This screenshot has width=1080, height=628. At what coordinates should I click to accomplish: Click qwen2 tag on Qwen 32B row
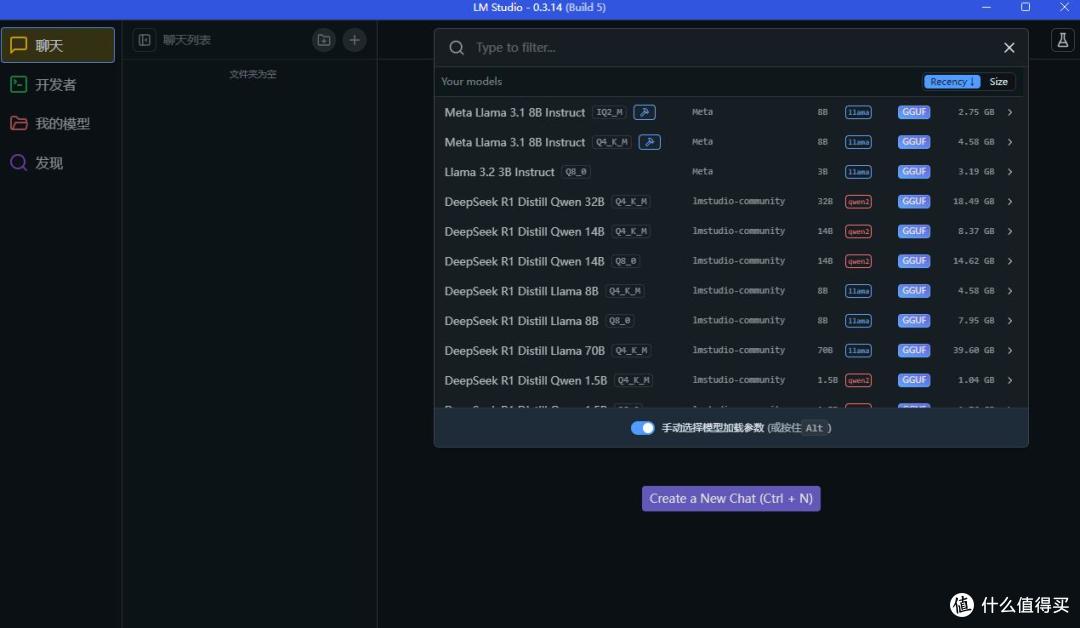(858, 201)
